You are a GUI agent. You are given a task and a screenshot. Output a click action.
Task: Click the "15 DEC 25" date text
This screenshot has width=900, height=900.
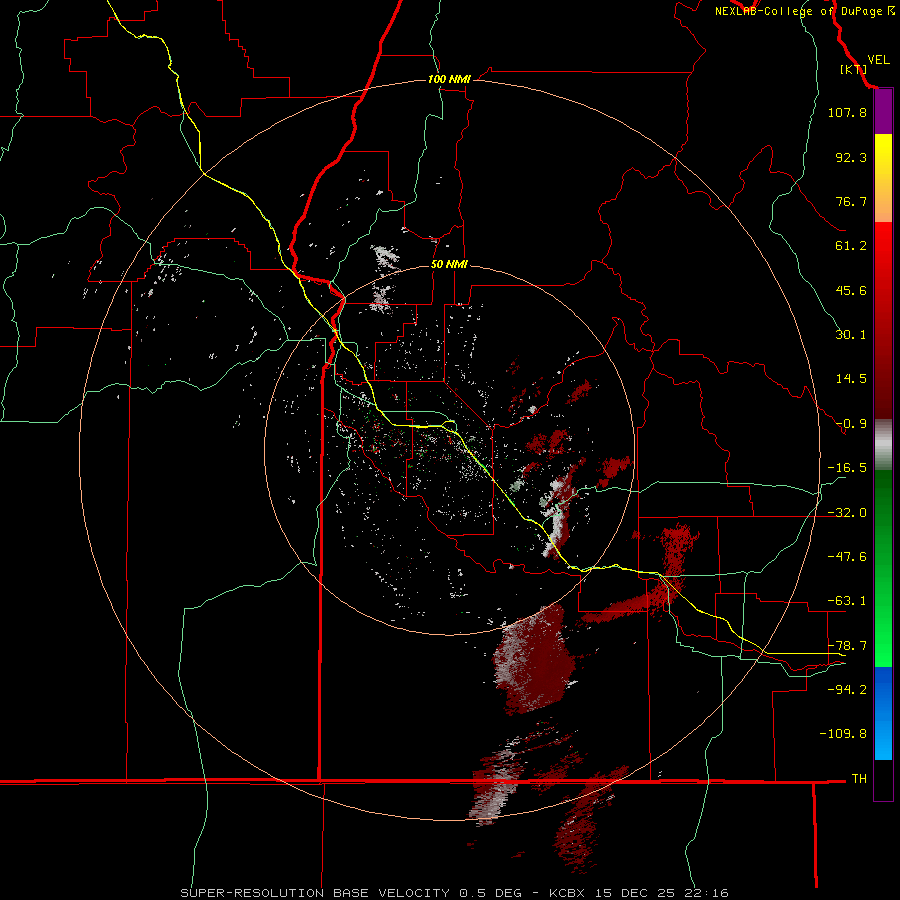coord(633,893)
